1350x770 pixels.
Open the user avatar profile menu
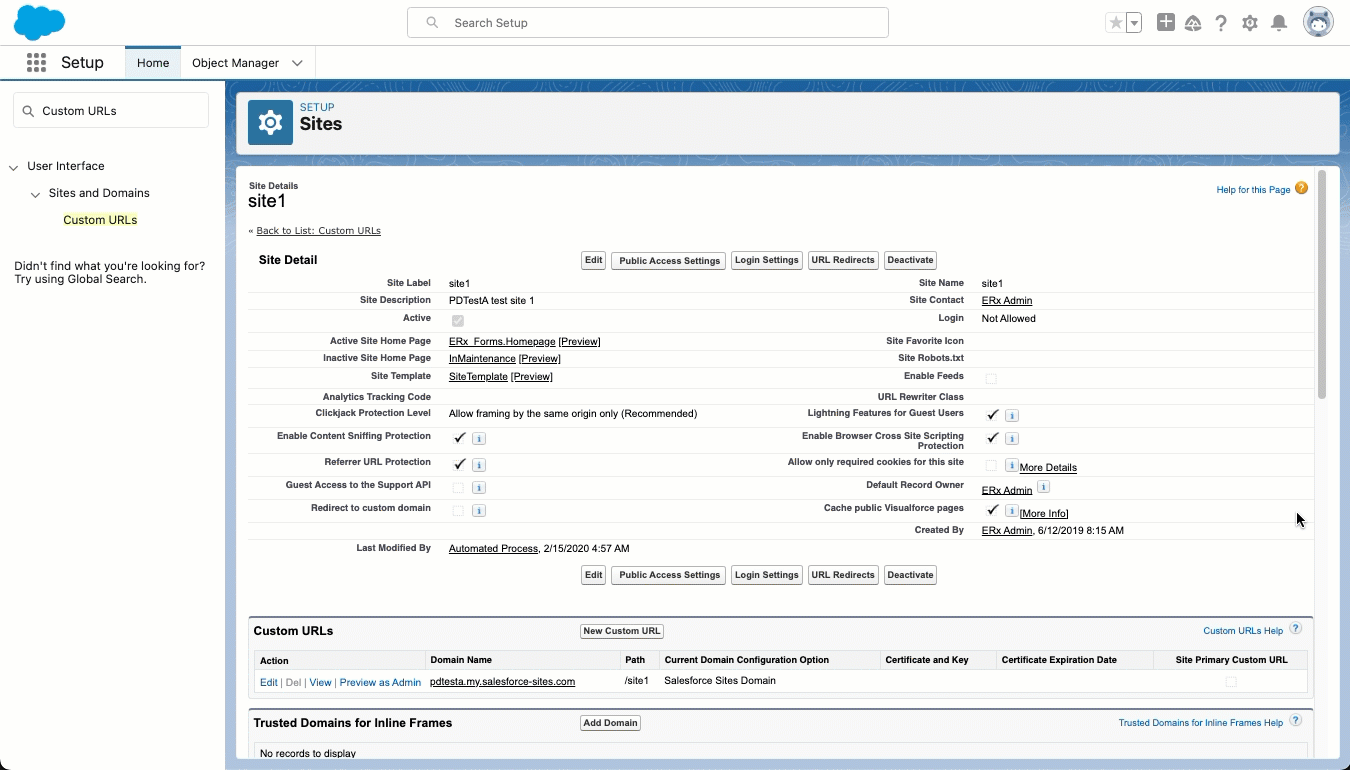pyautogui.click(x=1318, y=22)
